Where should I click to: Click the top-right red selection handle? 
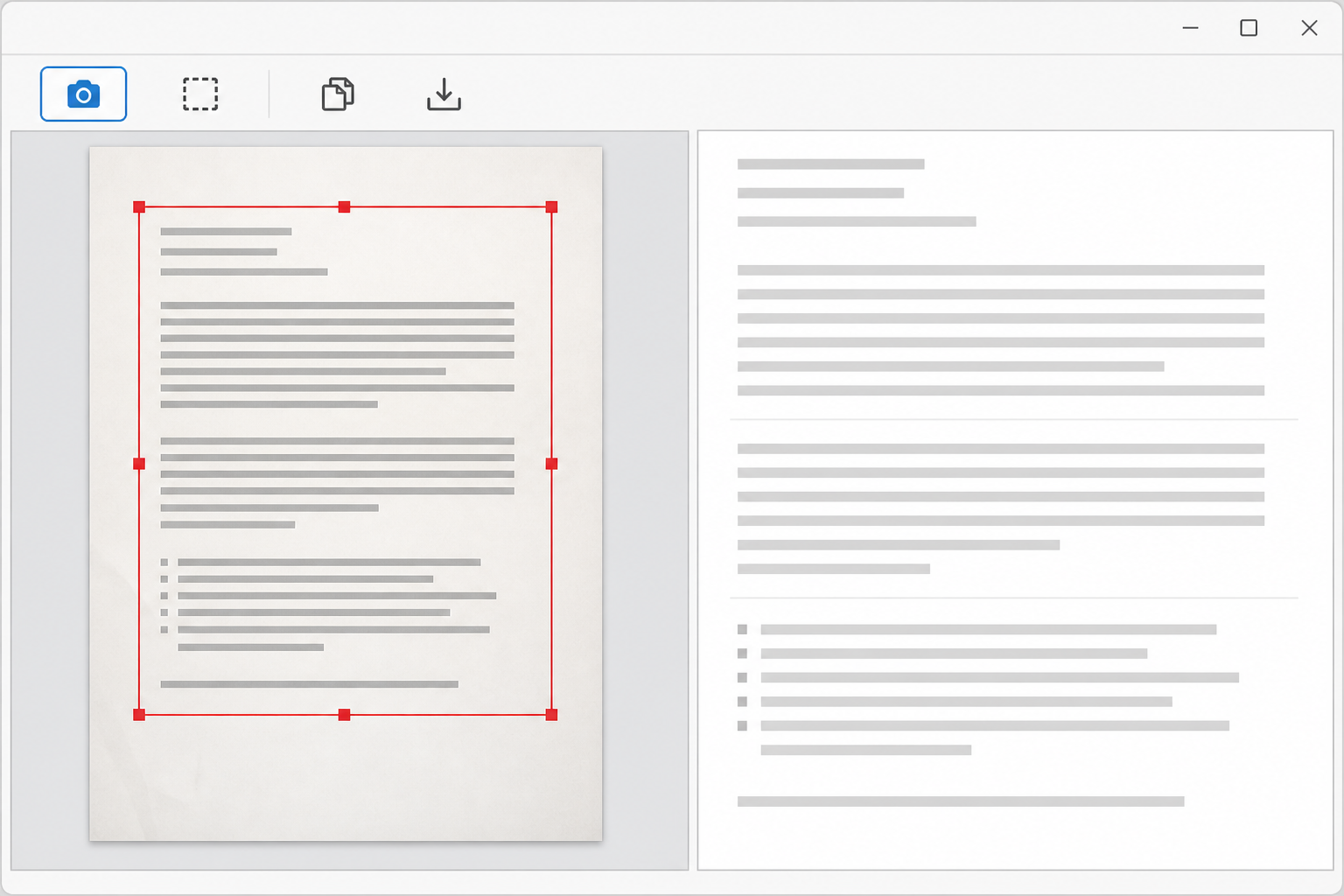[551, 207]
